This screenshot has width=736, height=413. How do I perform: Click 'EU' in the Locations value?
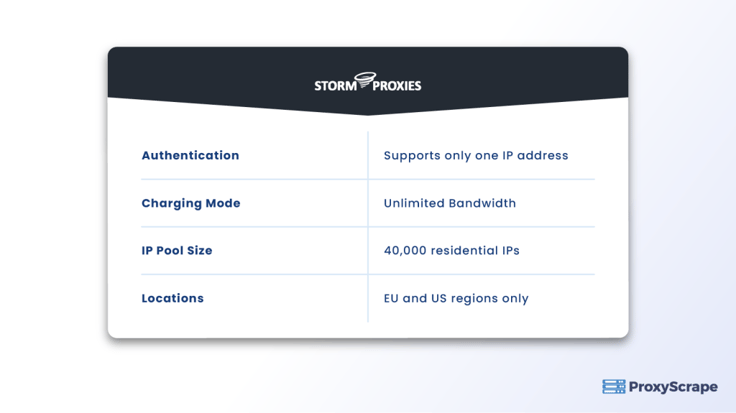coord(392,298)
